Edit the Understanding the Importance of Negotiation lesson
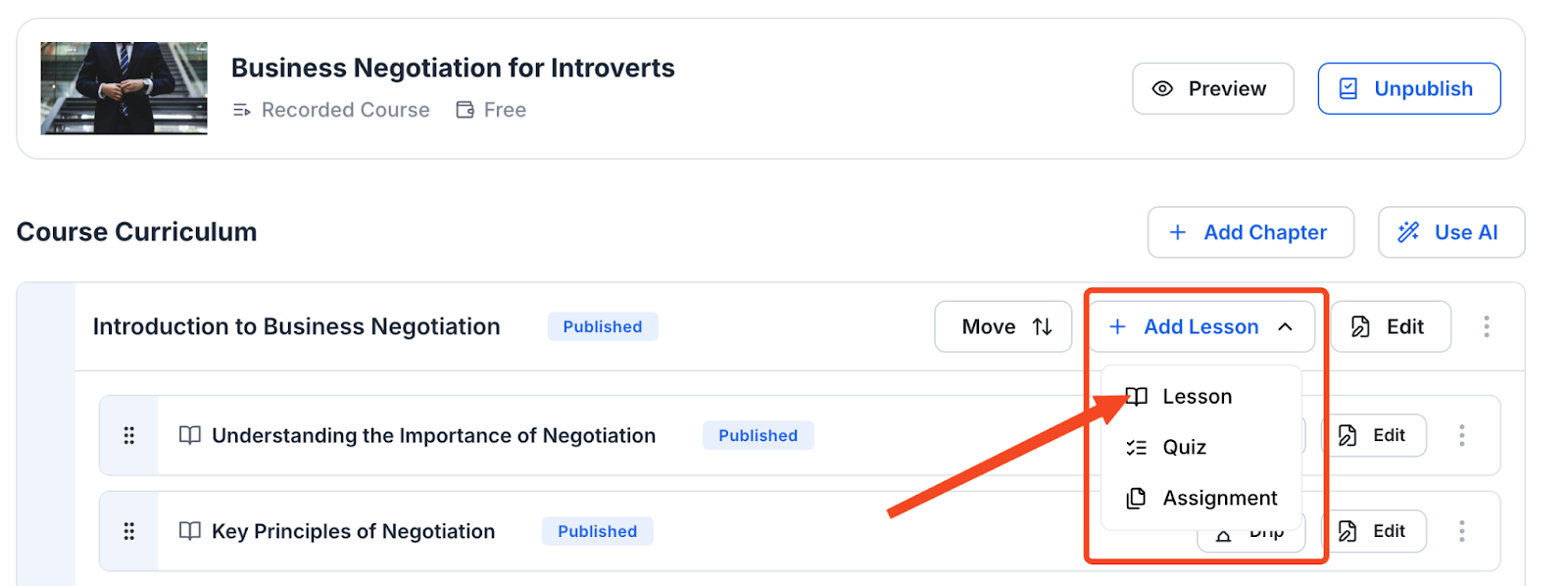 point(1373,435)
